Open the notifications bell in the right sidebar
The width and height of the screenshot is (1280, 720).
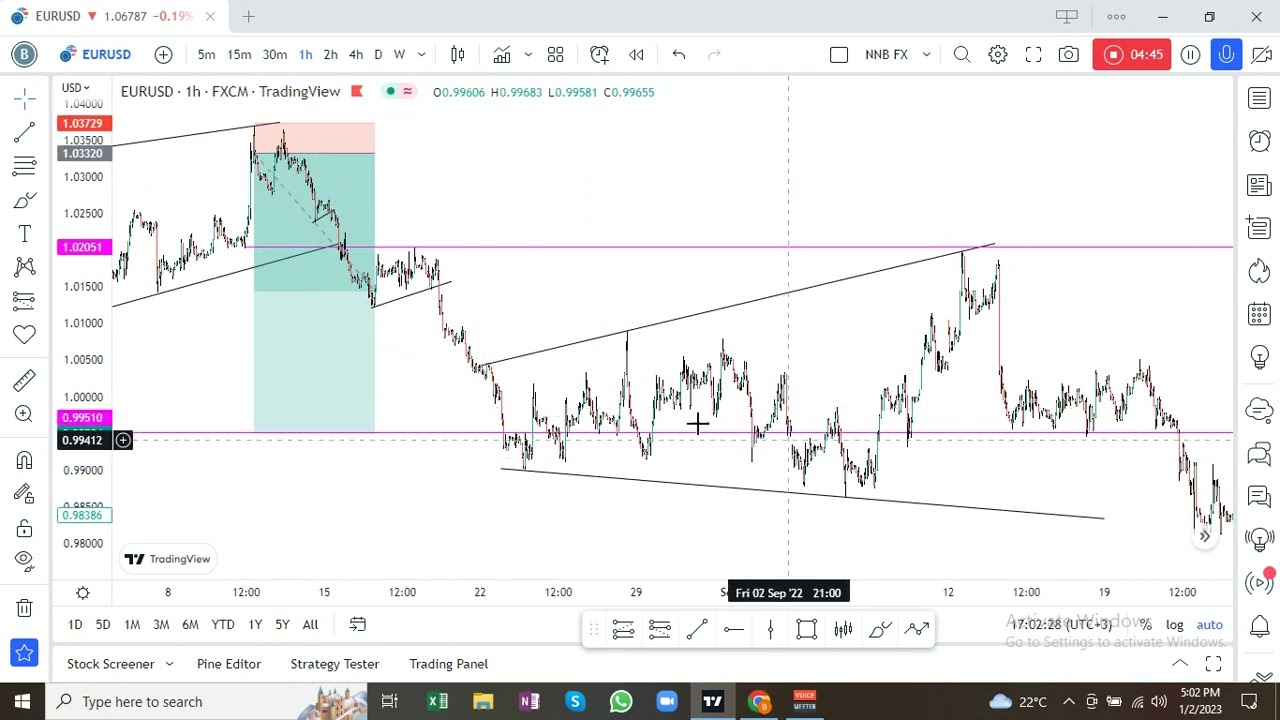pyautogui.click(x=1259, y=626)
